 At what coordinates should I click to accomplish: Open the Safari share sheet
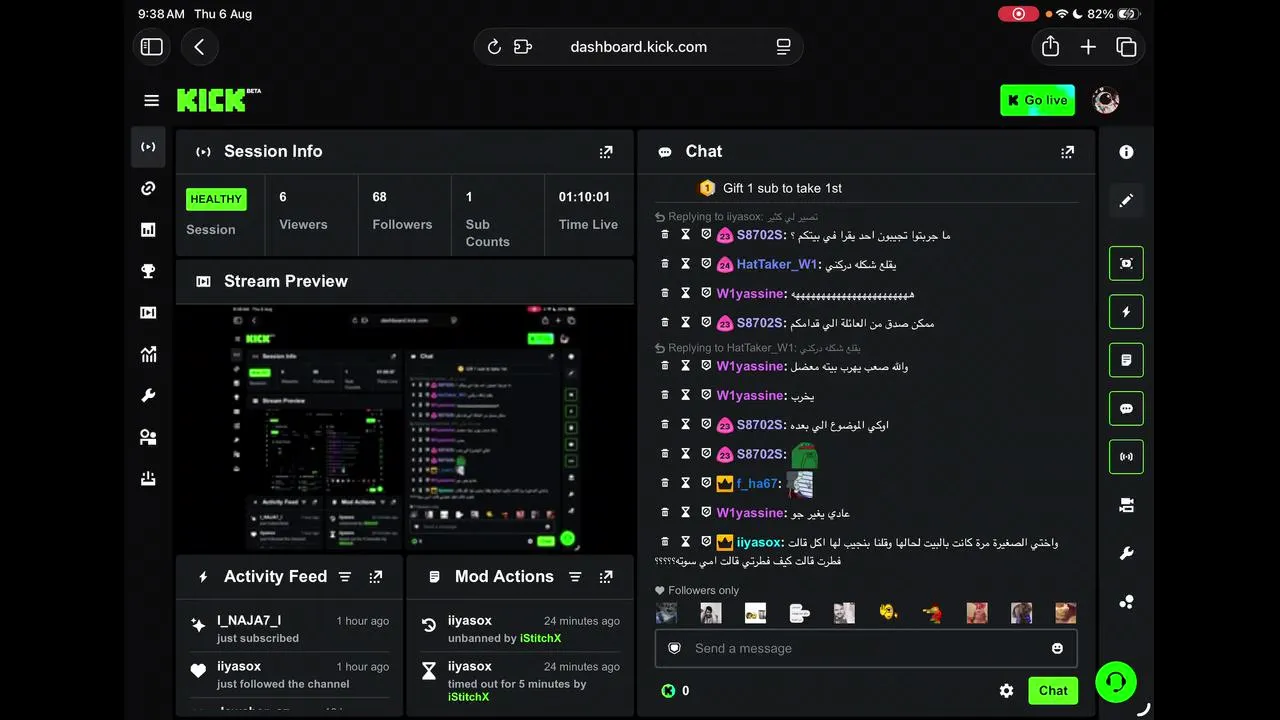click(1050, 47)
